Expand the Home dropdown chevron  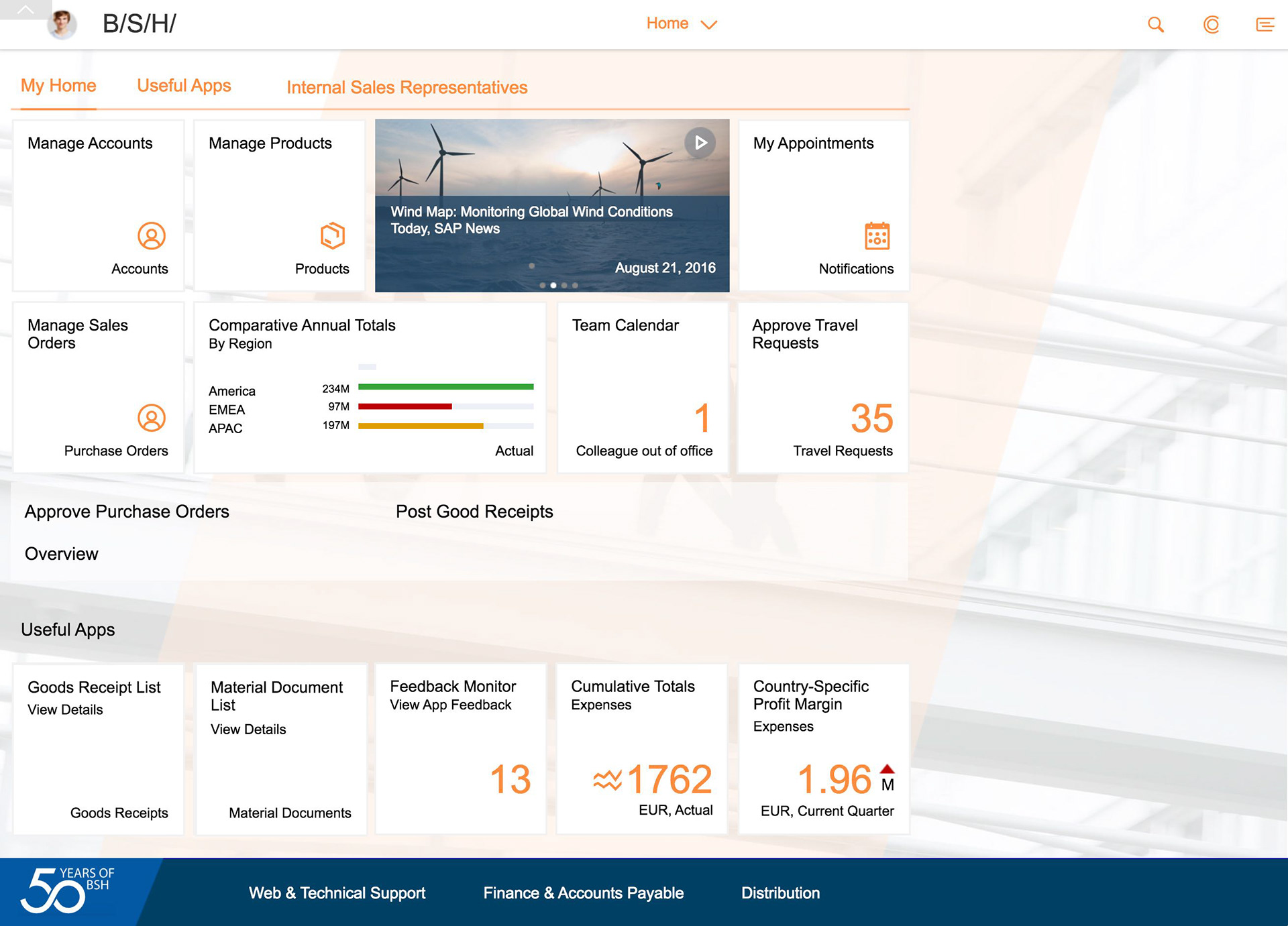pyautogui.click(x=708, y=25)
